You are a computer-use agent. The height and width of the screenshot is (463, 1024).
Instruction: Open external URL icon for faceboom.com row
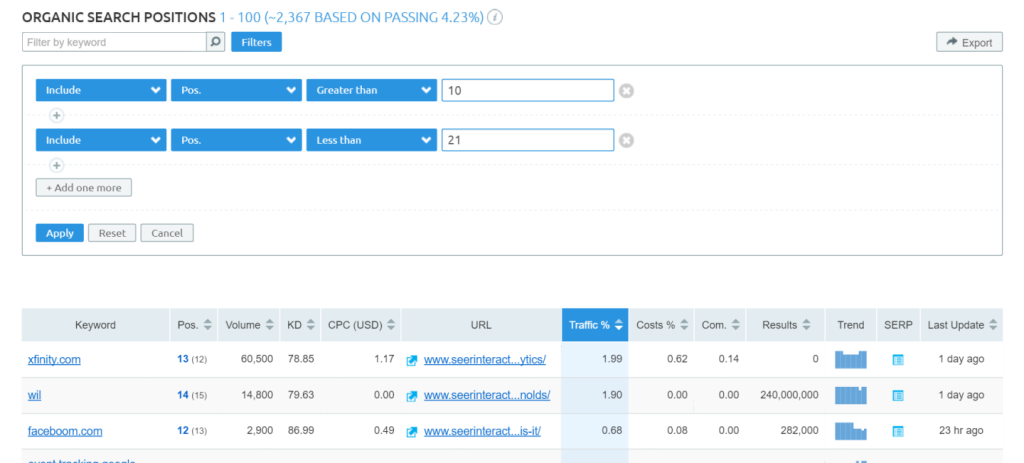tap(412, 432)
